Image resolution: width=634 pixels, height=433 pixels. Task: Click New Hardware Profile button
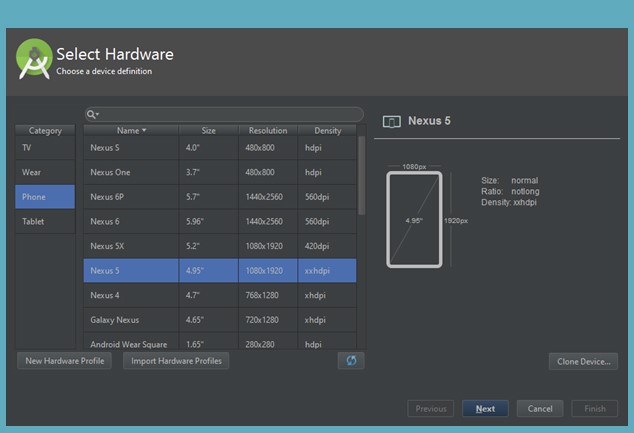tap(65, 361)
